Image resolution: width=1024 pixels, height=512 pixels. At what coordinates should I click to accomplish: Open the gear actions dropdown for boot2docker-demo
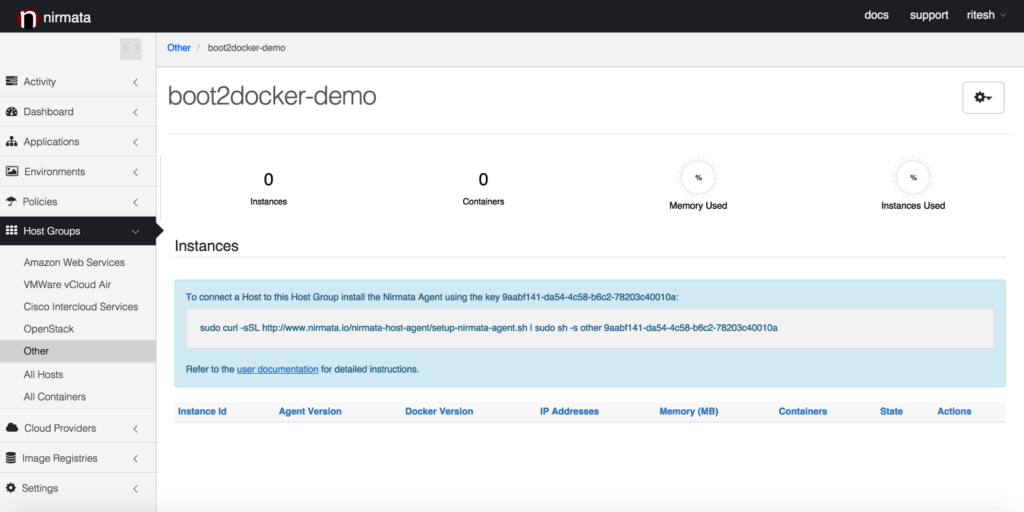(x=983, y=97)
